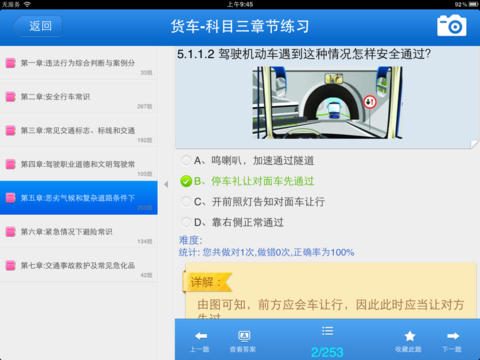Tap the camera icon in the header
This screenshot has width=480, height=360.
[x=452, y=26]
